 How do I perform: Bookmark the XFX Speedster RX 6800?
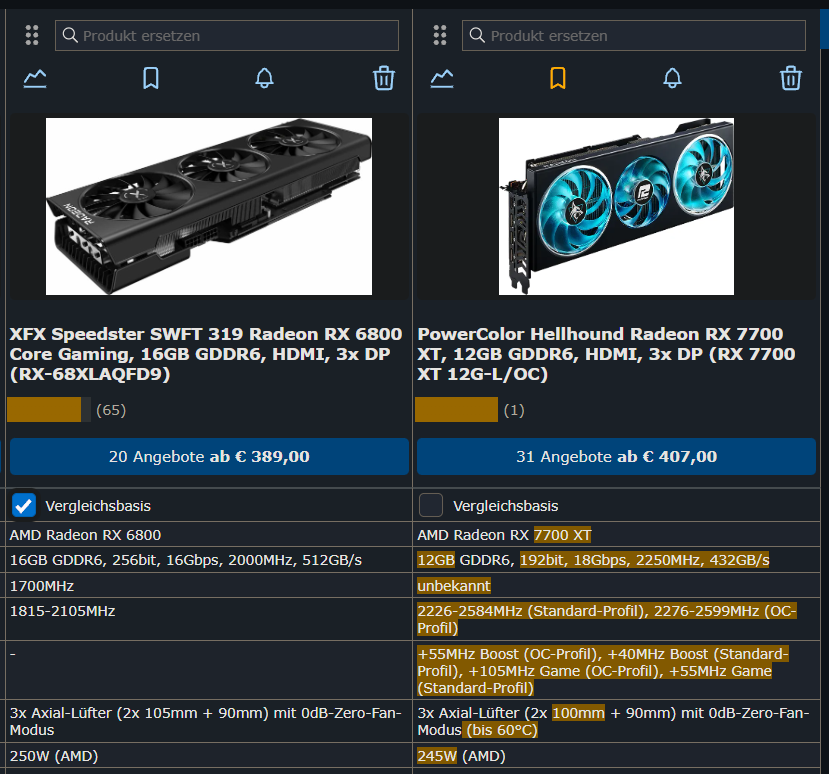click(151, 78)
